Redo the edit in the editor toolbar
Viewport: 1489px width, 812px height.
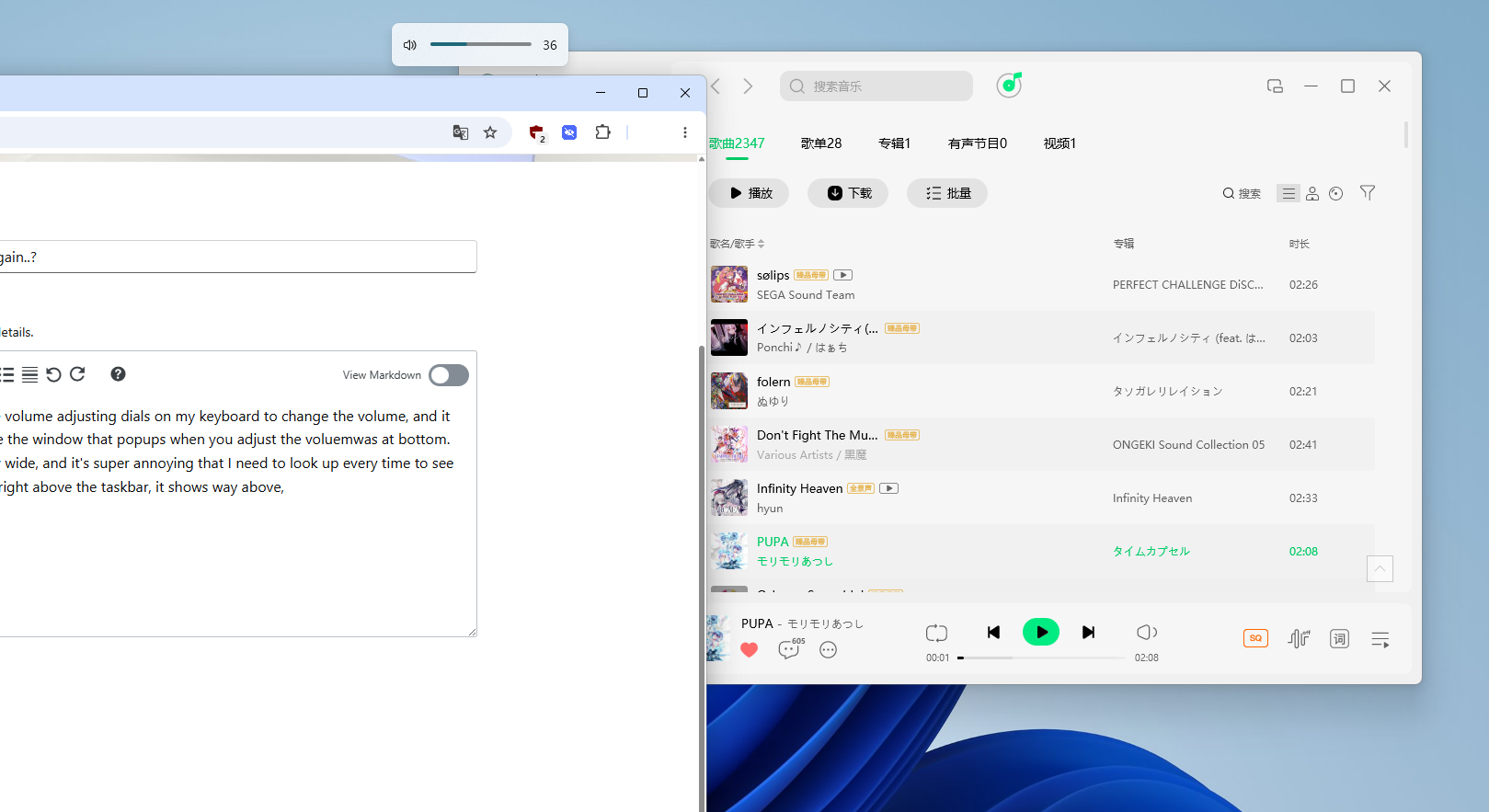(77, 374)
